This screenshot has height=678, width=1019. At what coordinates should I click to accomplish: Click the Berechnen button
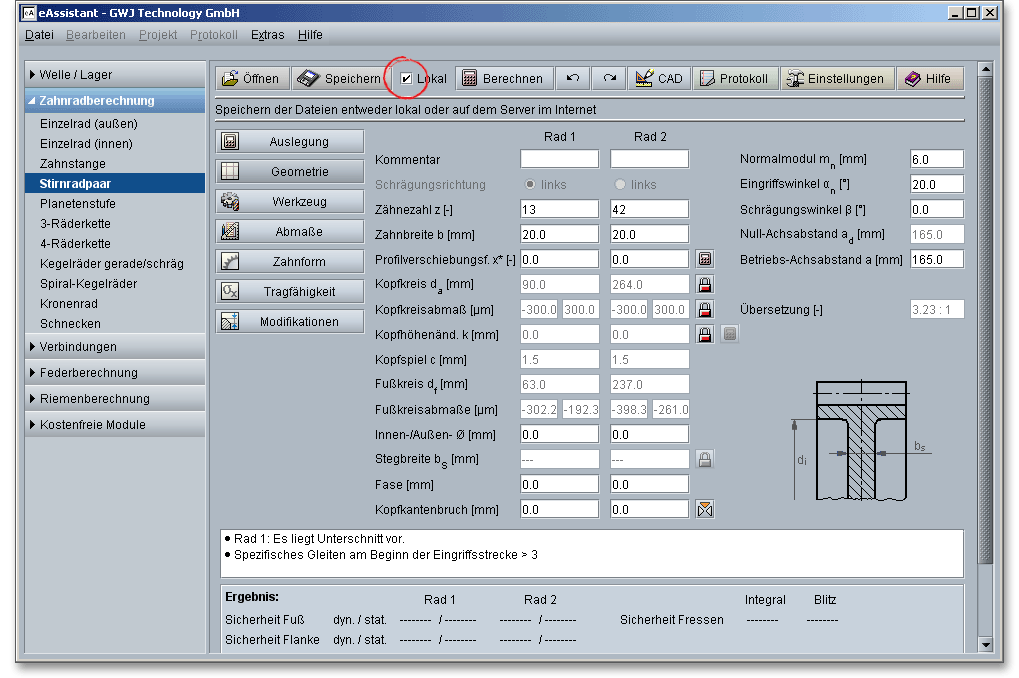(503, 79)
